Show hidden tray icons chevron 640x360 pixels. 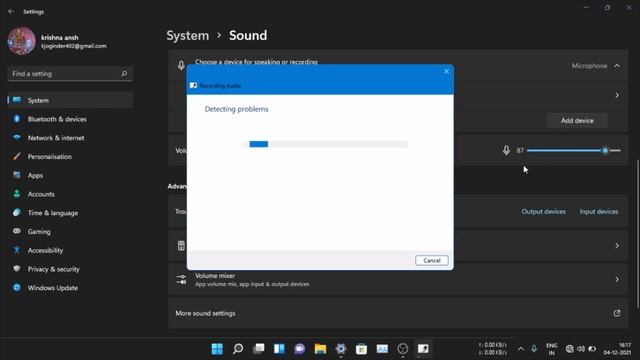521,349
